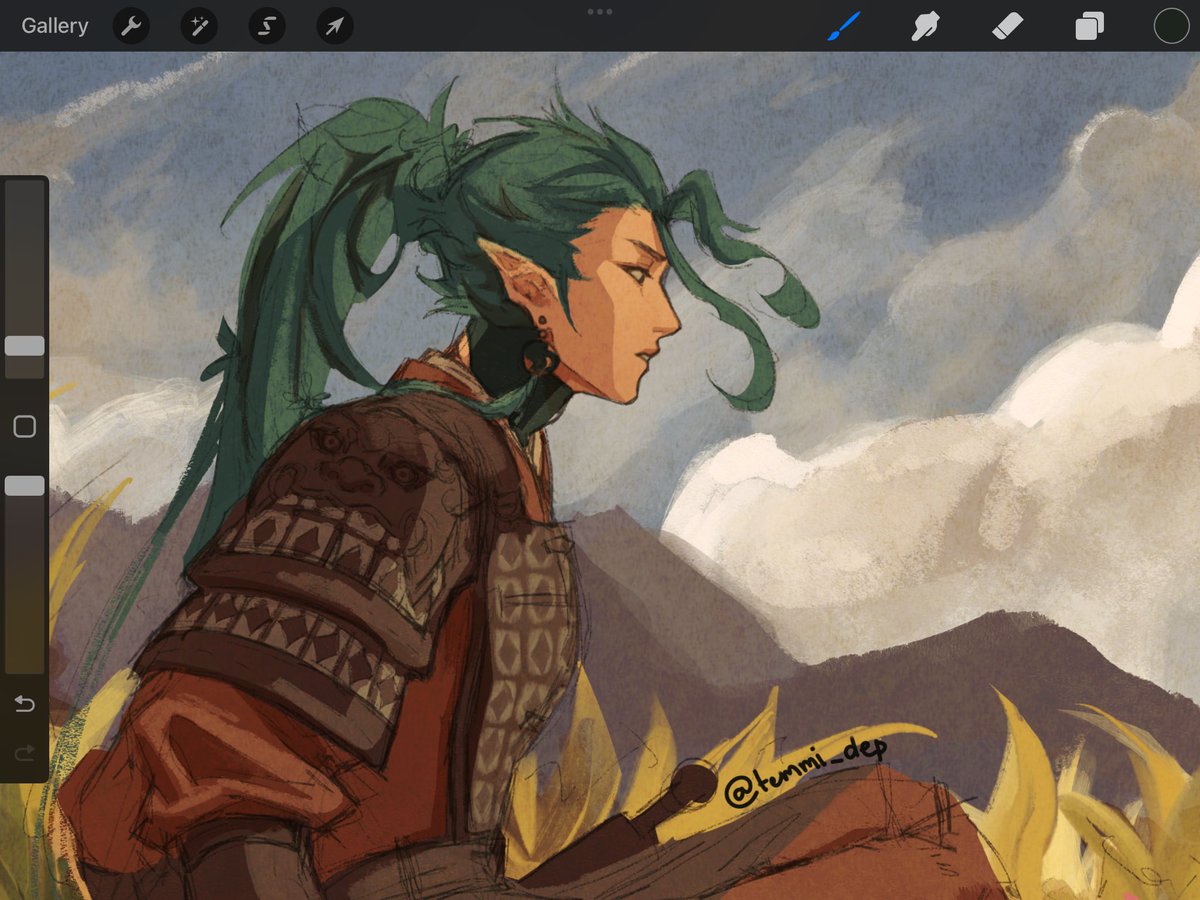1200x900 pixels.
Task: Select the Eraser tool
Action: click(1007, 26)
